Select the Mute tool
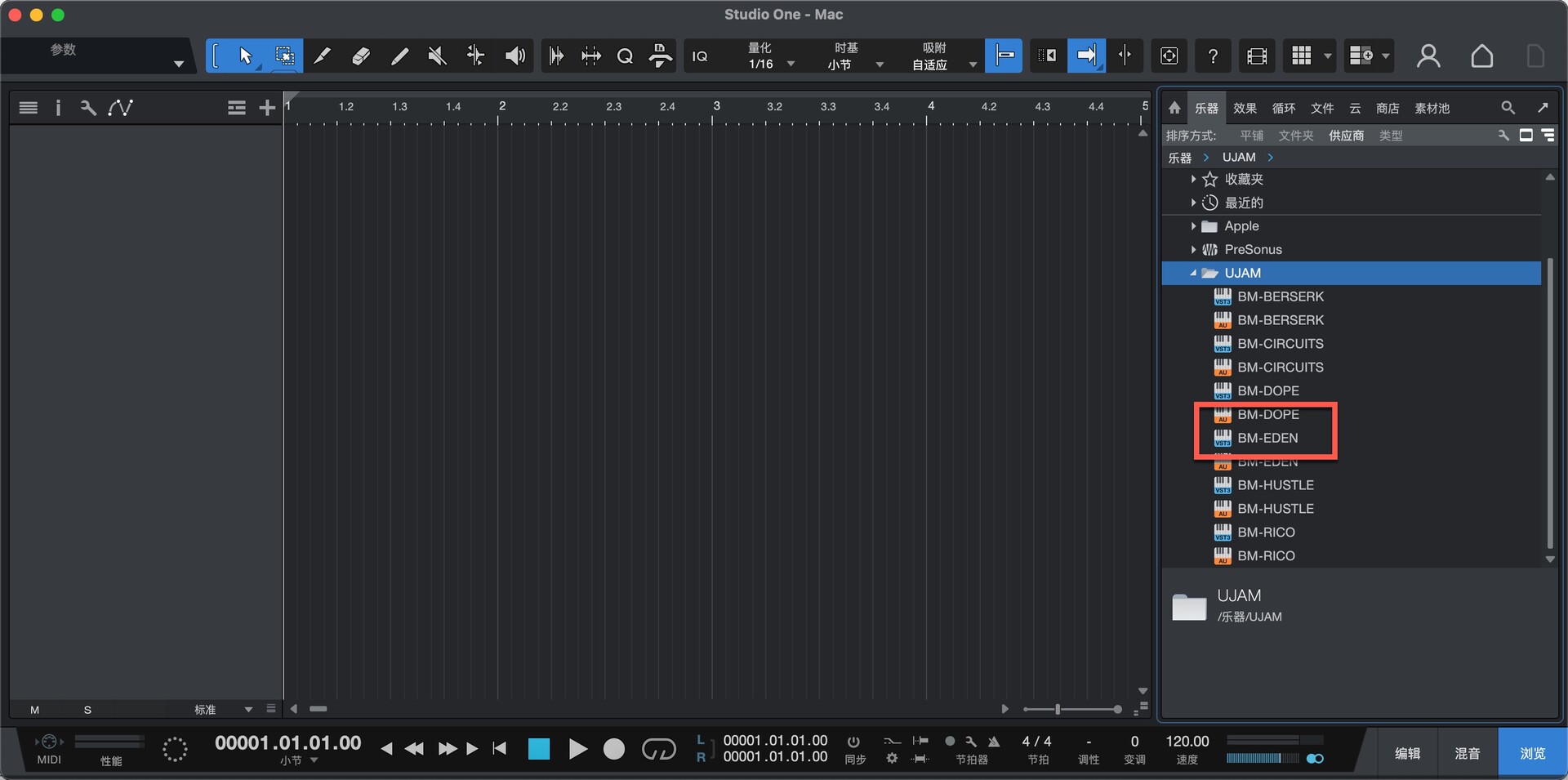 coord(437,56)
